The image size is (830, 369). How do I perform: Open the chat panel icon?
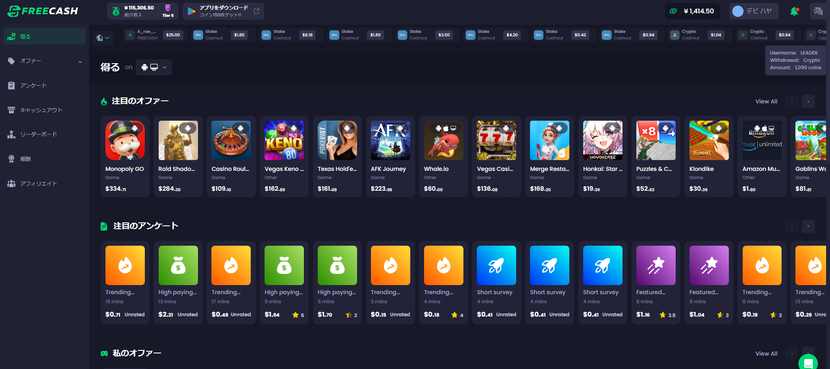pos(817,11)
